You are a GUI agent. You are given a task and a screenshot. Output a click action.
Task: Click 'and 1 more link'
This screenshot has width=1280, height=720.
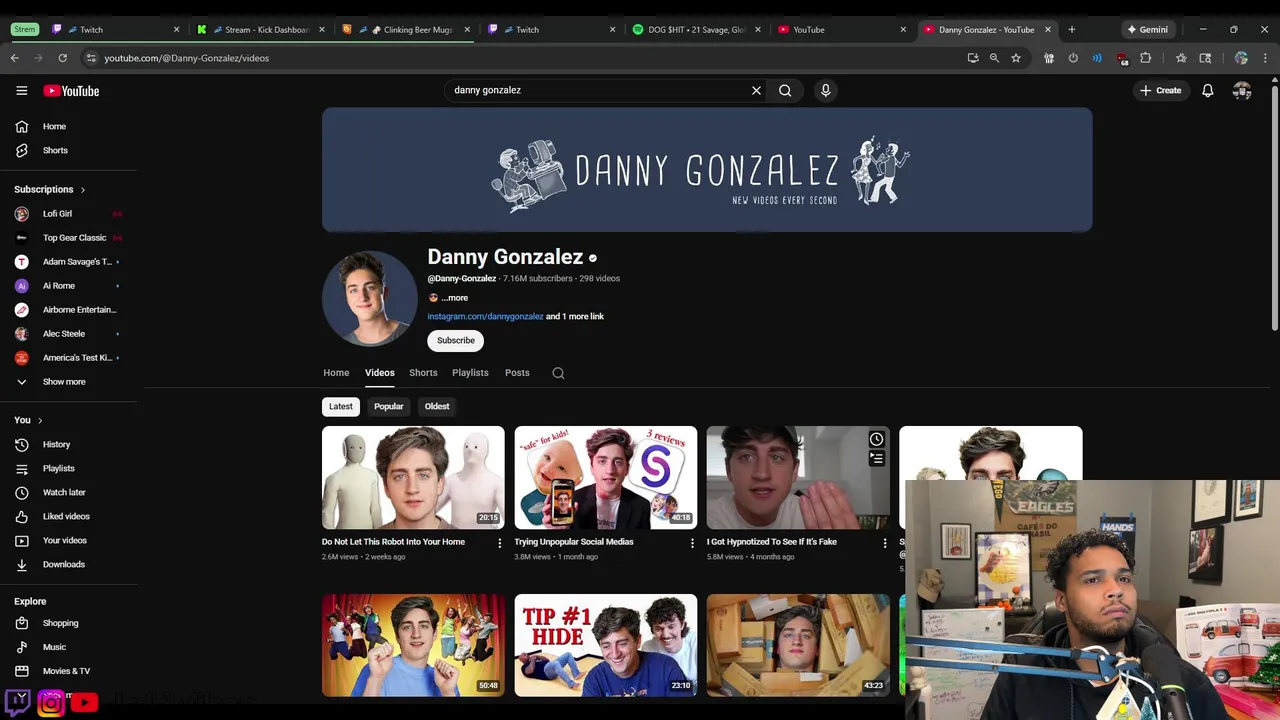575,317
